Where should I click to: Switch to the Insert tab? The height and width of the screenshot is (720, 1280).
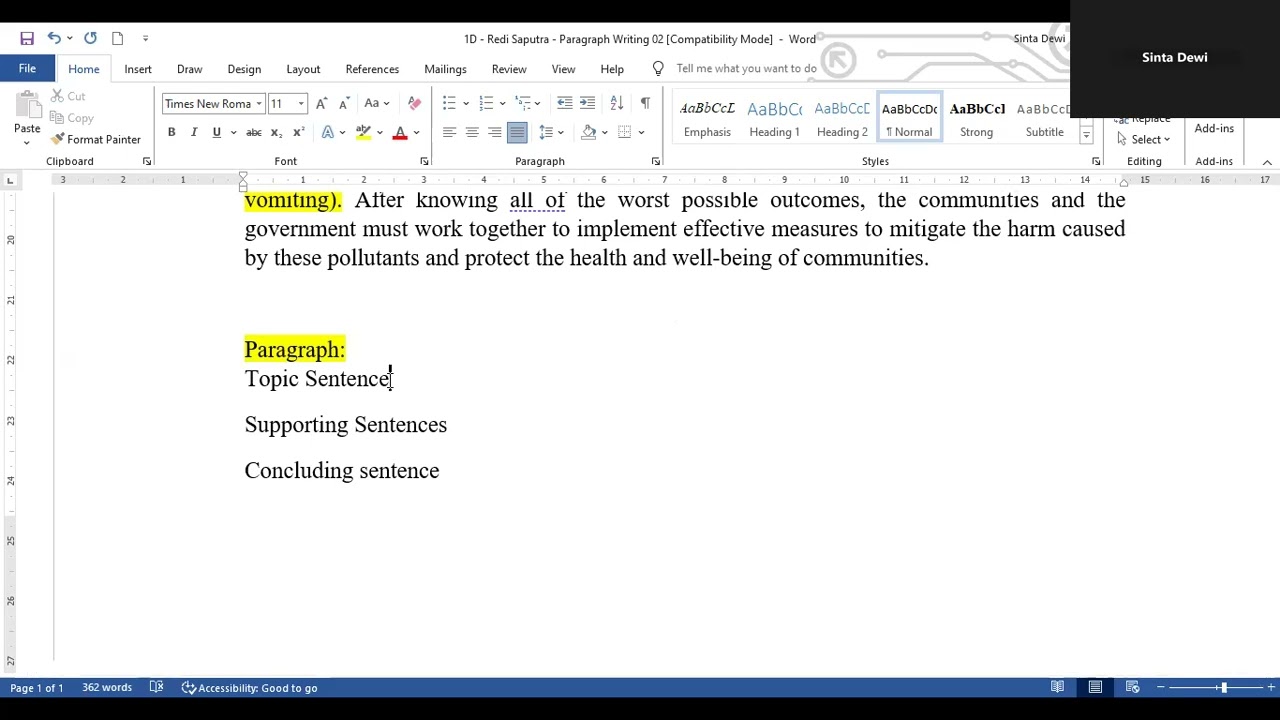click(x=138, y=69)
